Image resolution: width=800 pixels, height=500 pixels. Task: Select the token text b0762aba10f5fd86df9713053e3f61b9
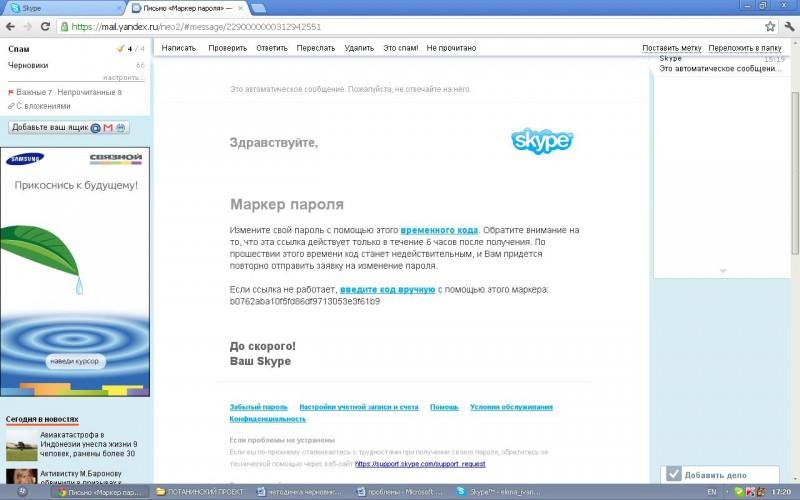point(305,301)
